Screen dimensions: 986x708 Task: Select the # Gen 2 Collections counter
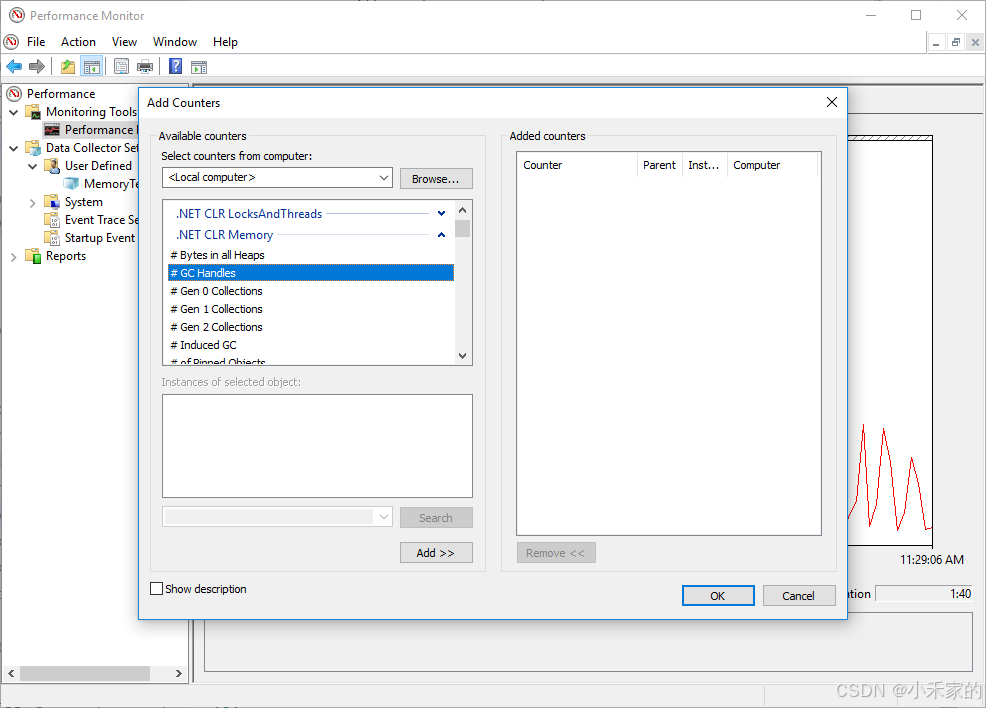point(311,327)
